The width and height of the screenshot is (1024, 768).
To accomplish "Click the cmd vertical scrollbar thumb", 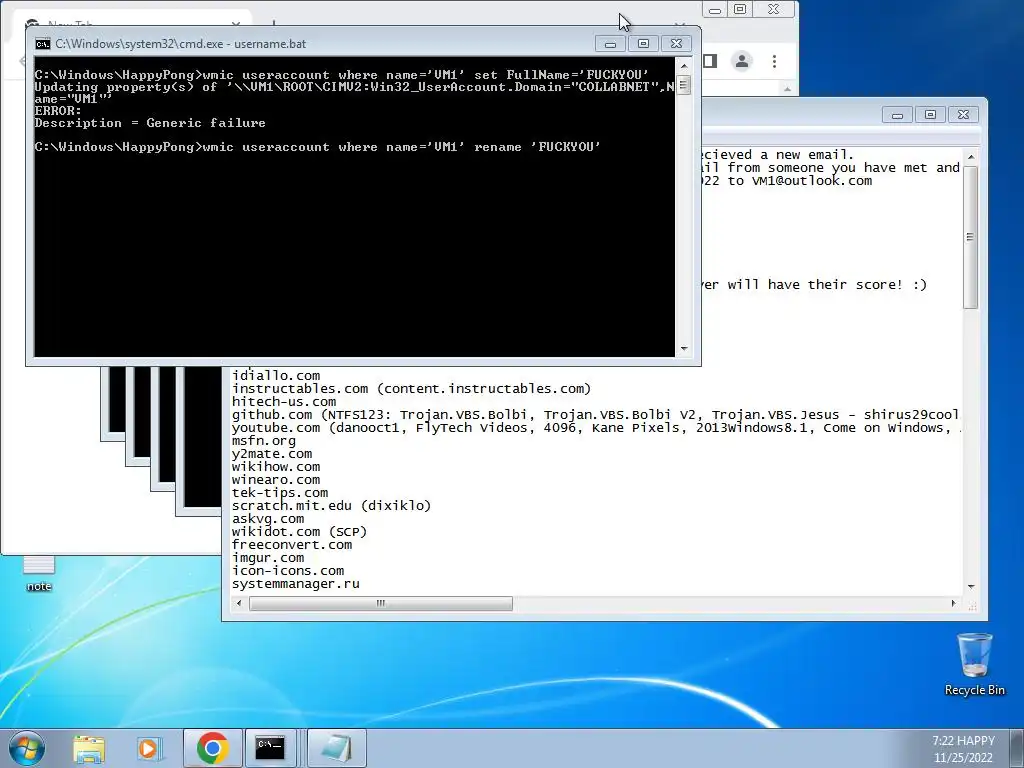I will coord(684,85).
